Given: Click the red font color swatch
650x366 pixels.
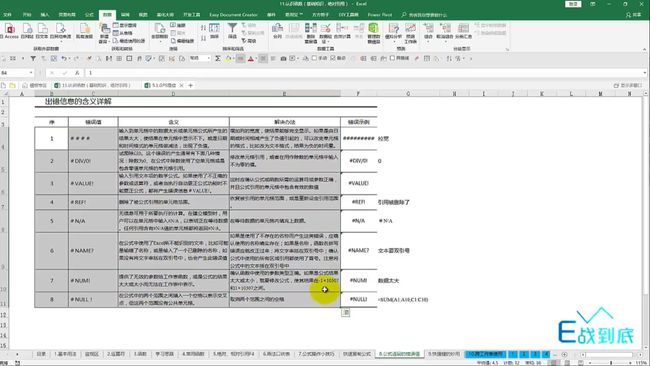Looking at the screenshot, I should coord(250,59).
